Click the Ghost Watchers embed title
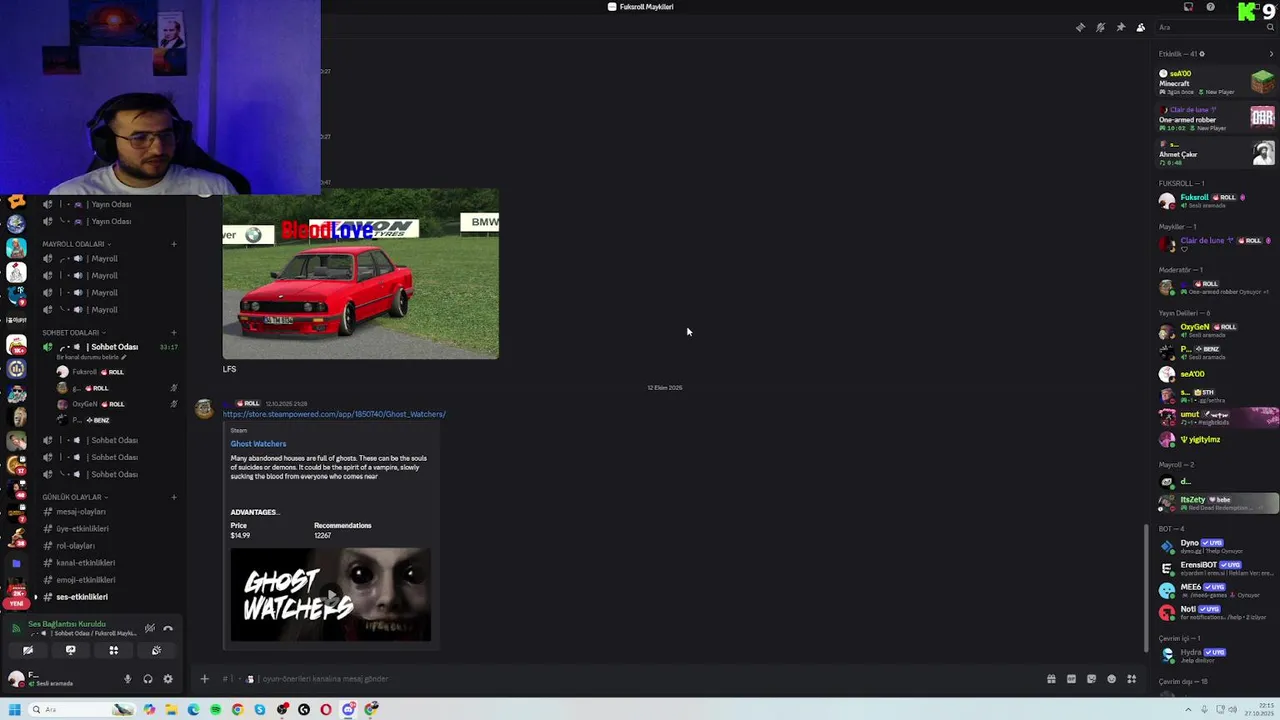This screenshot has width=1280, height=720. pyautogui.click(x=258, y=444)
